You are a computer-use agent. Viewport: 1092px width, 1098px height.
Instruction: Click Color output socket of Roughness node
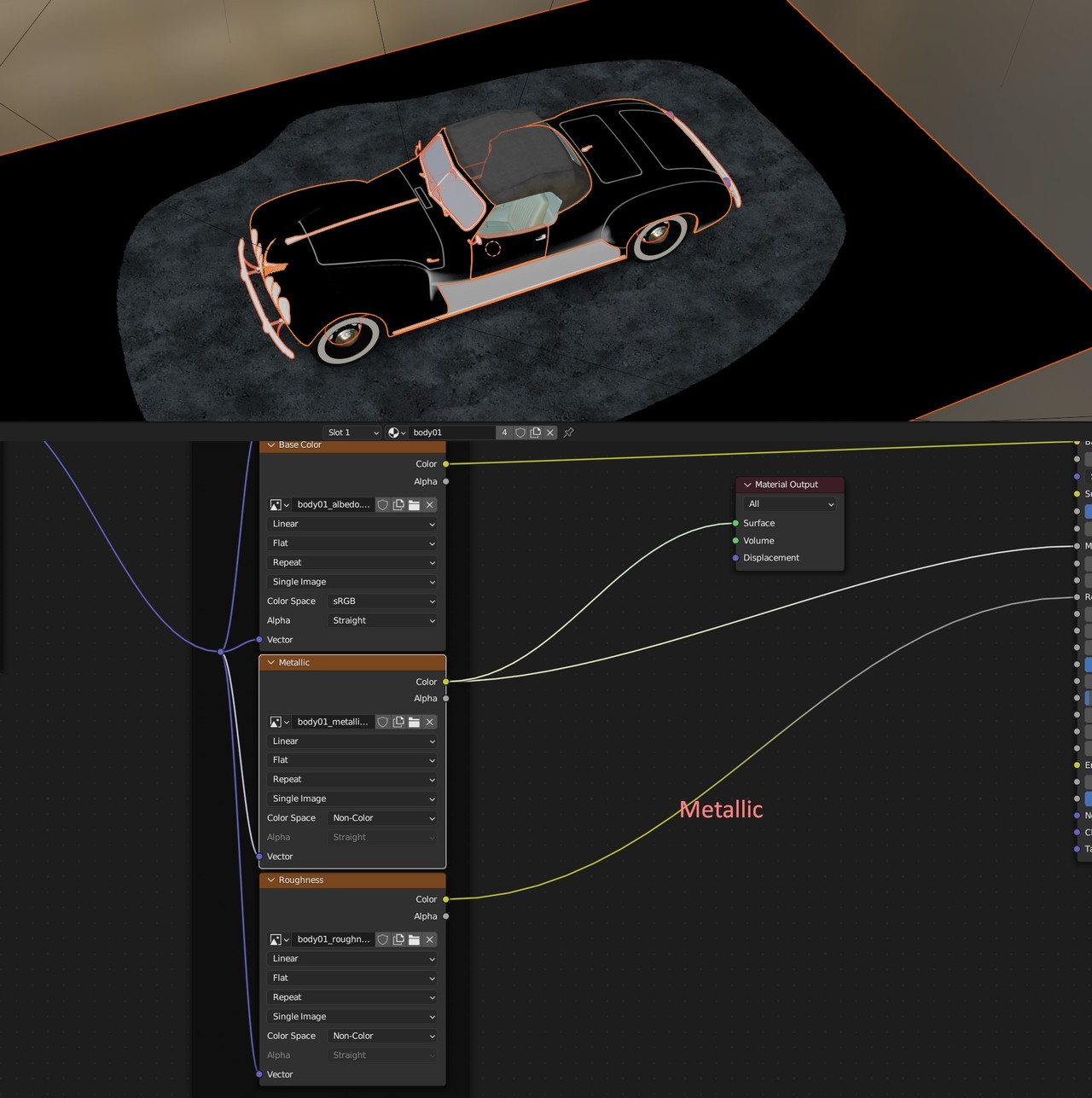coord(445,899)
